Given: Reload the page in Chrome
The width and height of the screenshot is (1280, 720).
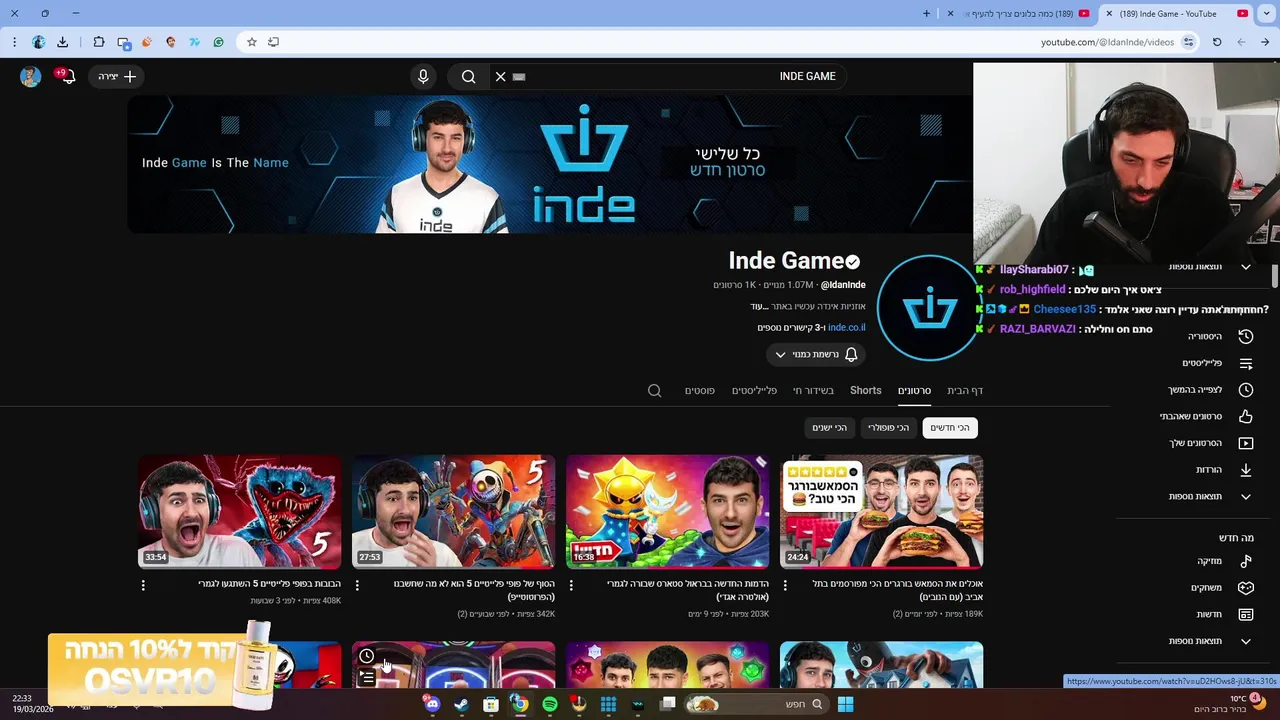Looking at the screenshot, I should pos(1217,42).
